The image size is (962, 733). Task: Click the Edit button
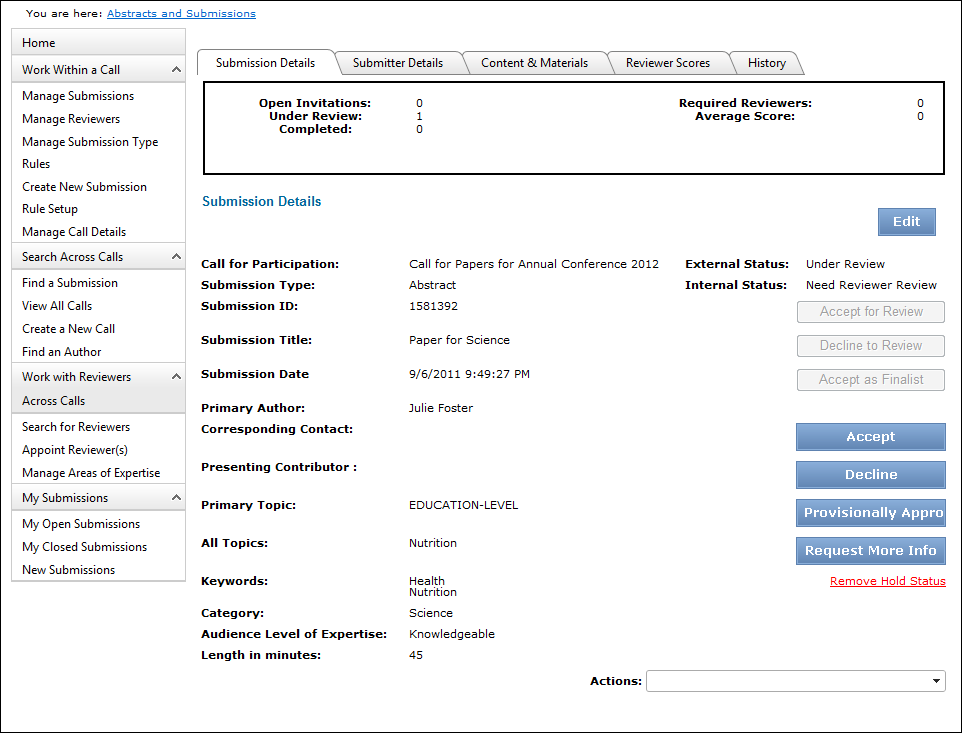pos(906,222)
